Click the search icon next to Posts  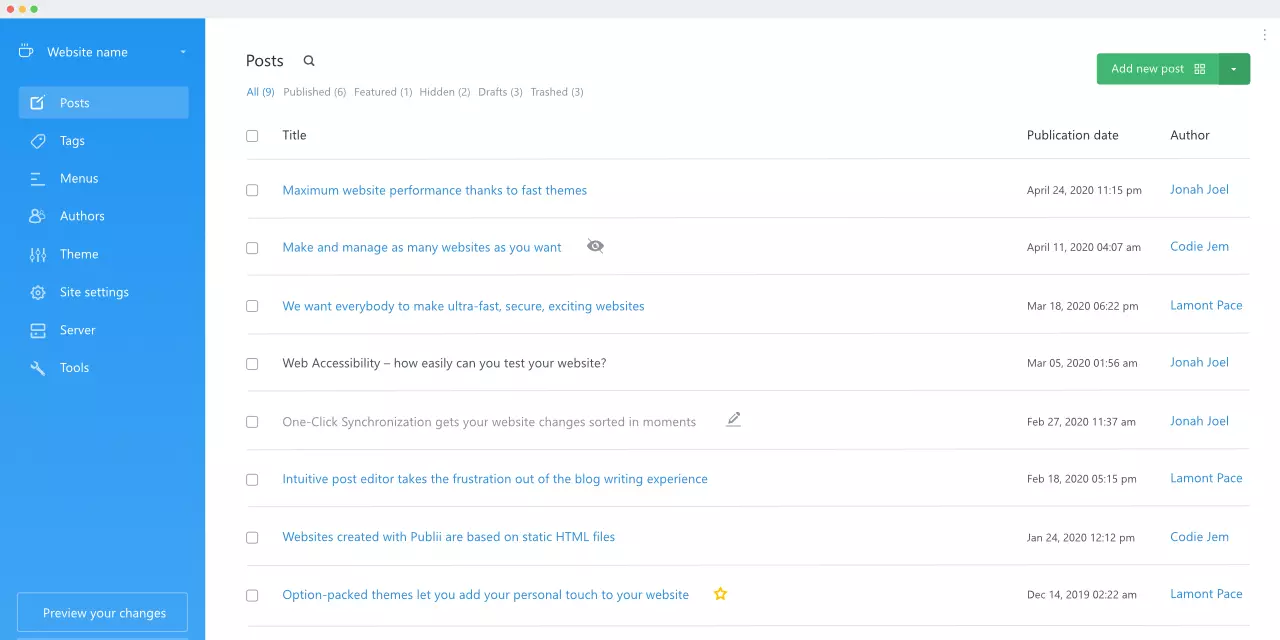coord(309,61)
